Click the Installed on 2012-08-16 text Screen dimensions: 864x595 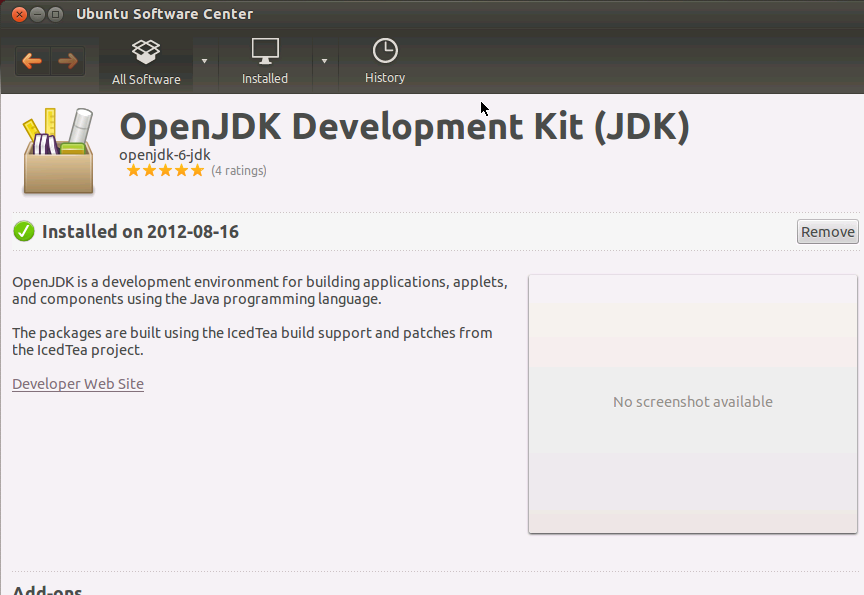pyautogui.click(x=141, y=232)
